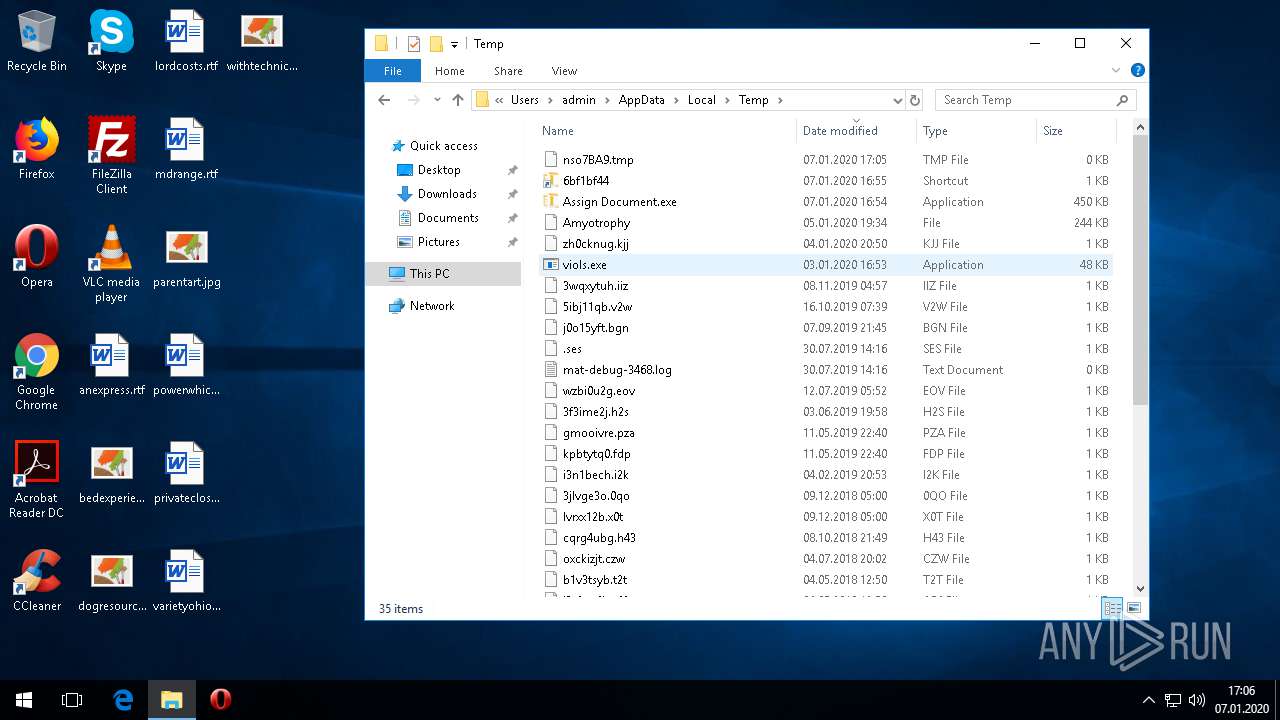
Task: Select the dogresourc image on desktop
Action: [111, 582]
